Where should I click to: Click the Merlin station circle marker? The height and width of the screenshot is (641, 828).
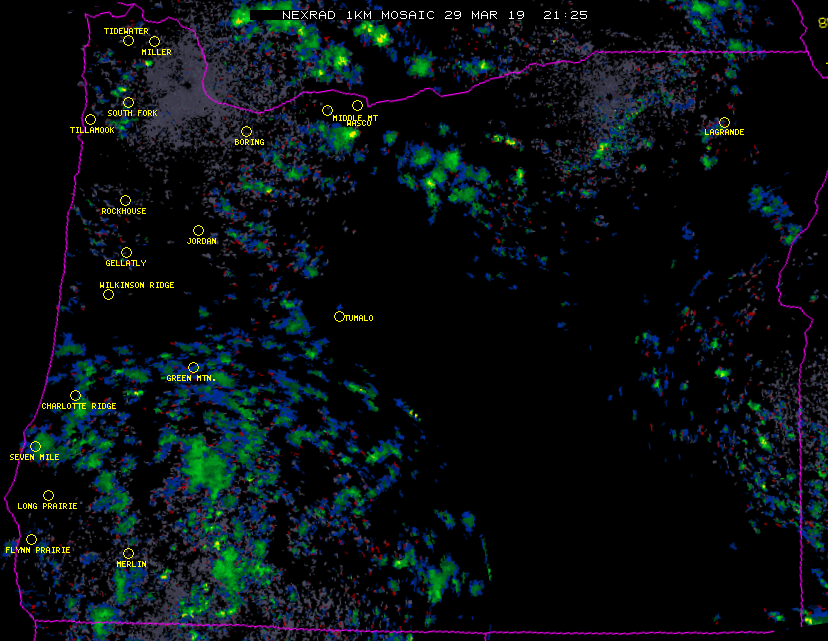point(128,554)
